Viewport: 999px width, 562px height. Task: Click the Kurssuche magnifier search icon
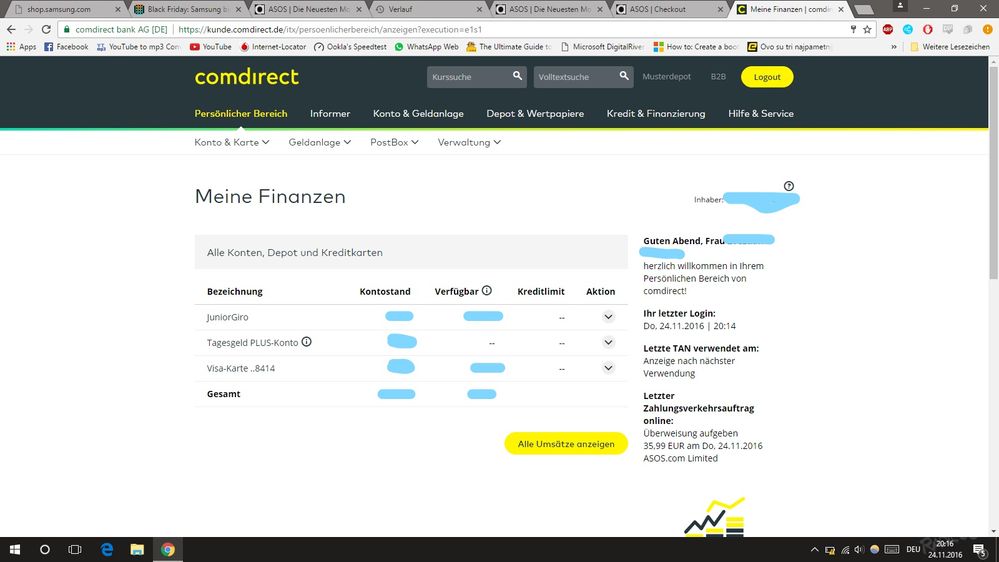coord(517,76)
